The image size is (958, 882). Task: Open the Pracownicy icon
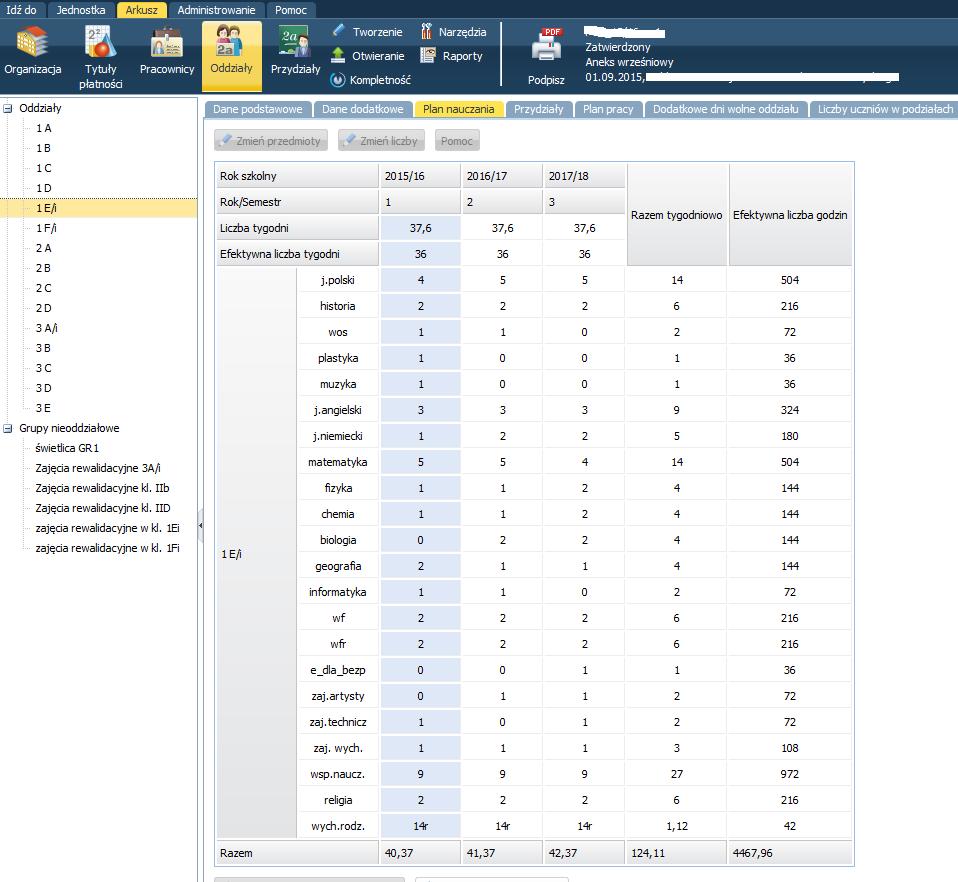tap(167, 43)
